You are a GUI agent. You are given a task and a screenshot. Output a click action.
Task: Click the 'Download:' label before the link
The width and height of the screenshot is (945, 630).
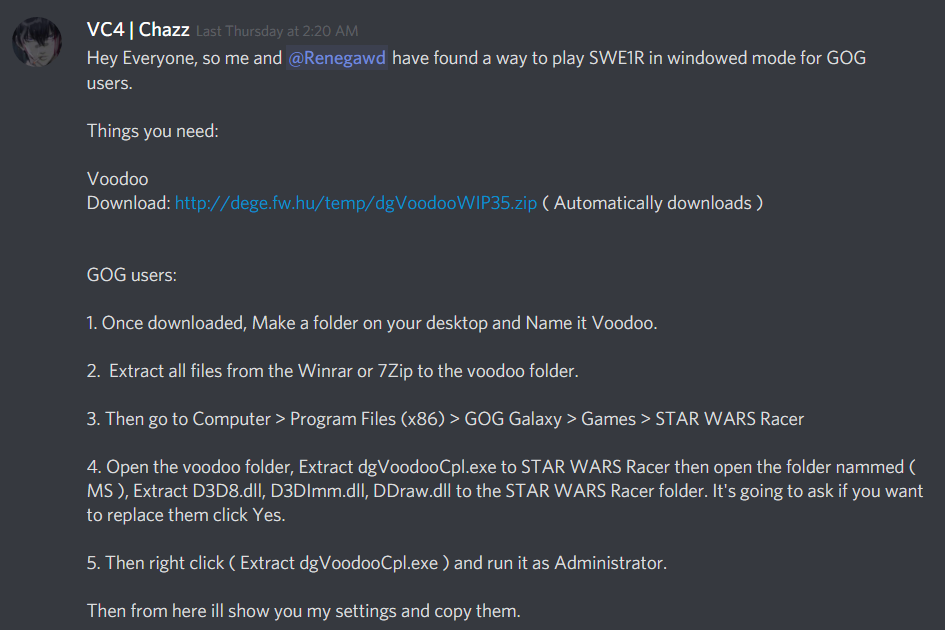pos(128,203)
